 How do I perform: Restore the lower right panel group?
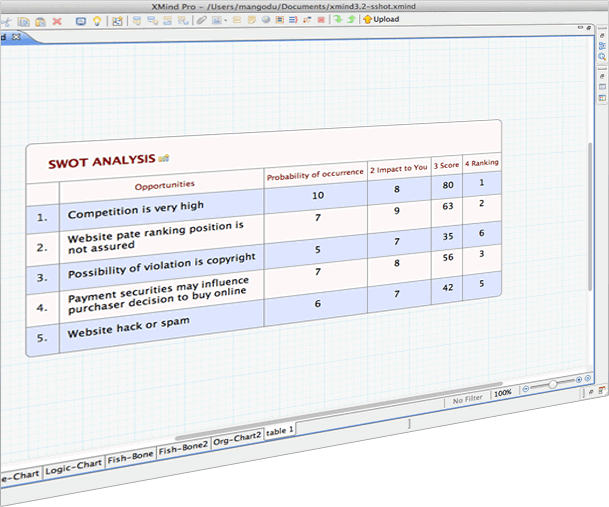click(602, 77)
